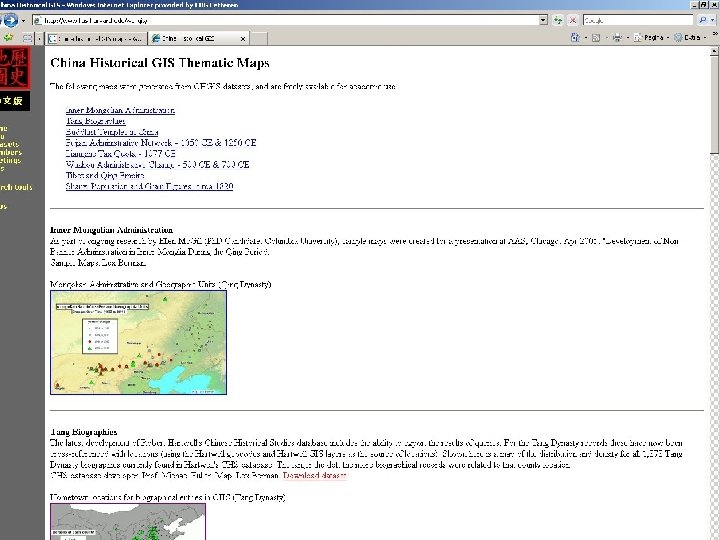
Task: Click the browser Forward arrow button
Action: pos(11,20)
